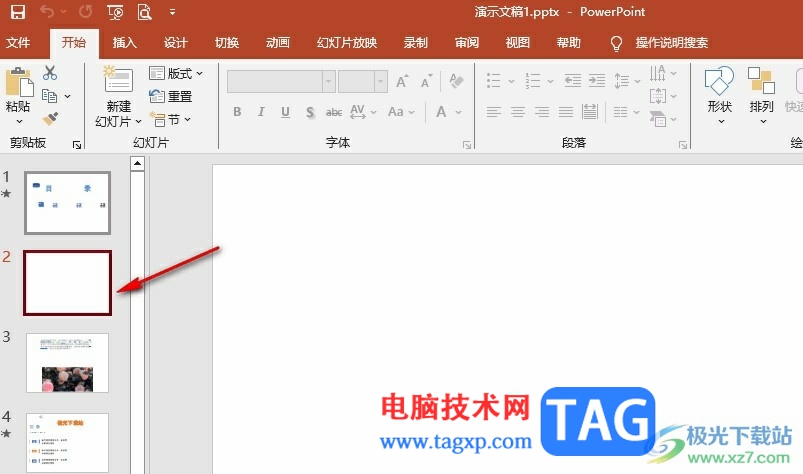
Task: Toggle align text left
Action: click(494, 112)
